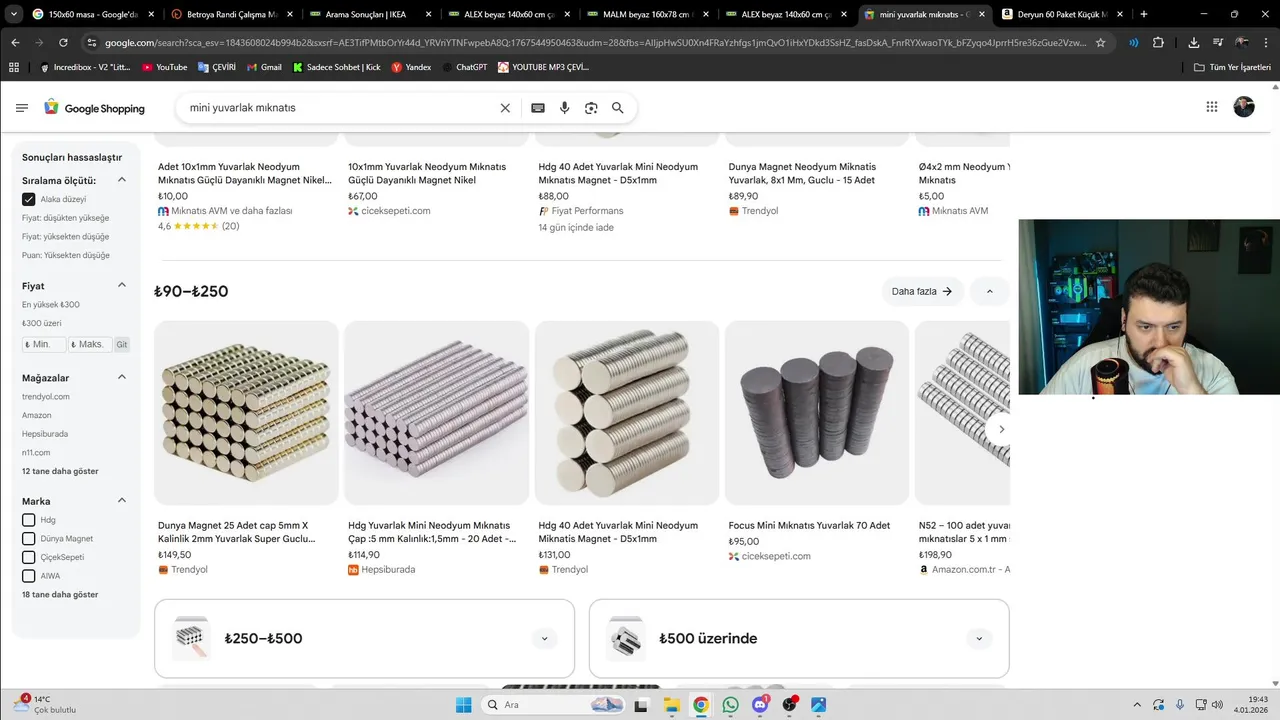Open File Explorer from the taskbar
Image resolution: width=1280 pixels, height=720 pixels.
tap(672, 705)
